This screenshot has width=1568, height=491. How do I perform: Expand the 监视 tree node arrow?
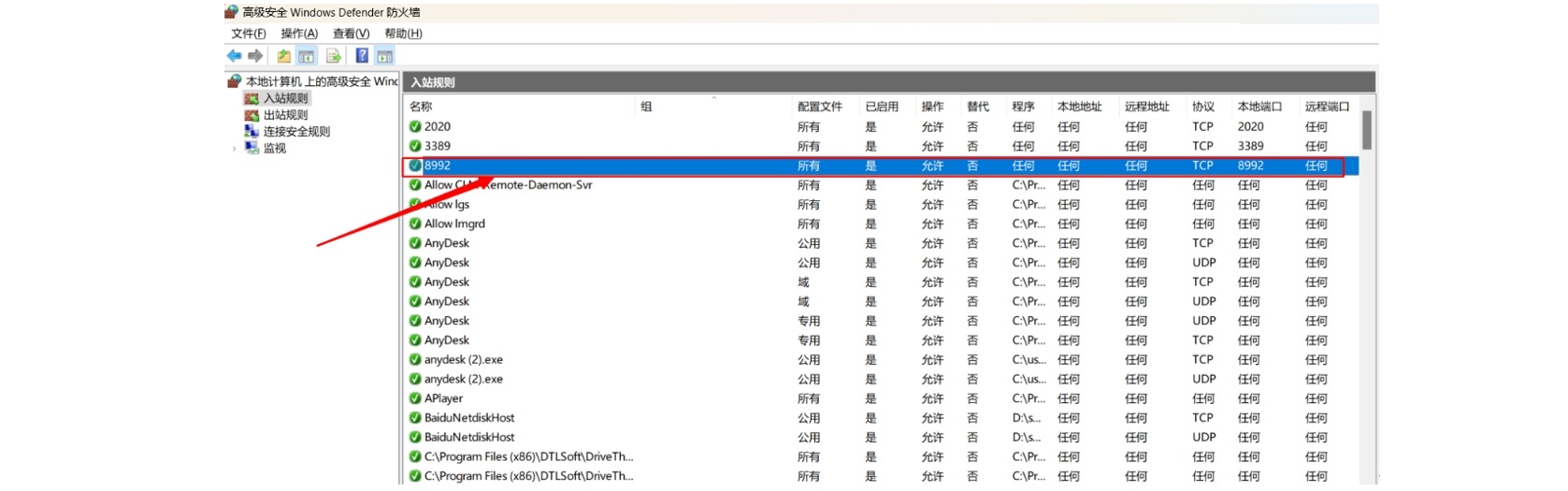click(x=234, y=149)
